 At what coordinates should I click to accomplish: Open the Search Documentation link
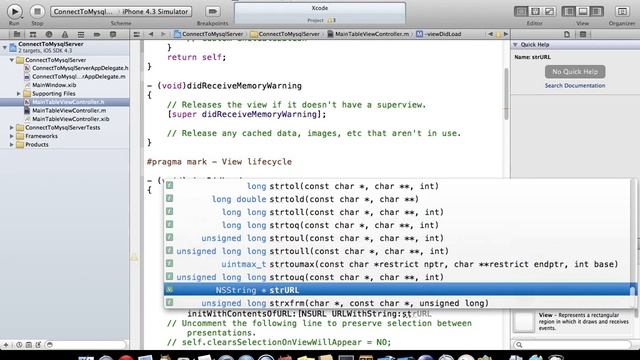coord(575,85)
